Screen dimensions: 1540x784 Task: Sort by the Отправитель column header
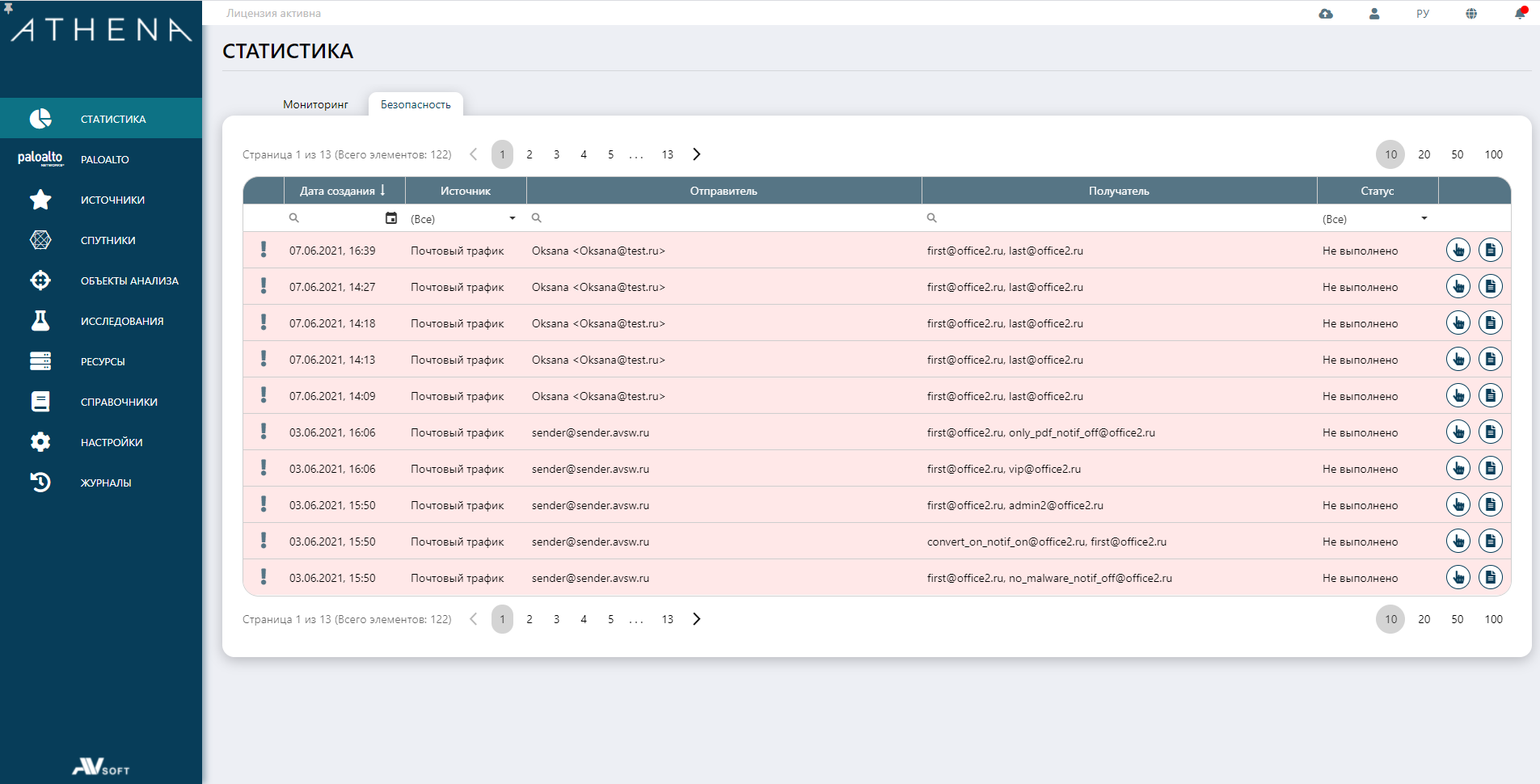point(724,191)
